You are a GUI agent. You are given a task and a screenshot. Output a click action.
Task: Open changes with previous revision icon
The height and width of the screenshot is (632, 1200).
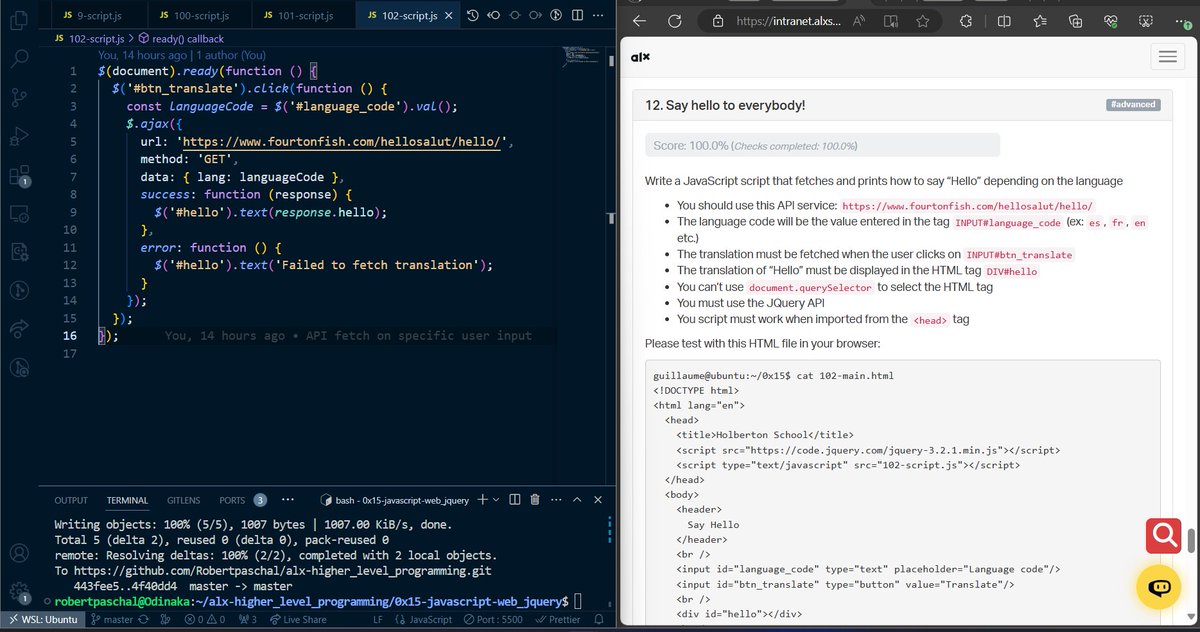point(494,15)
